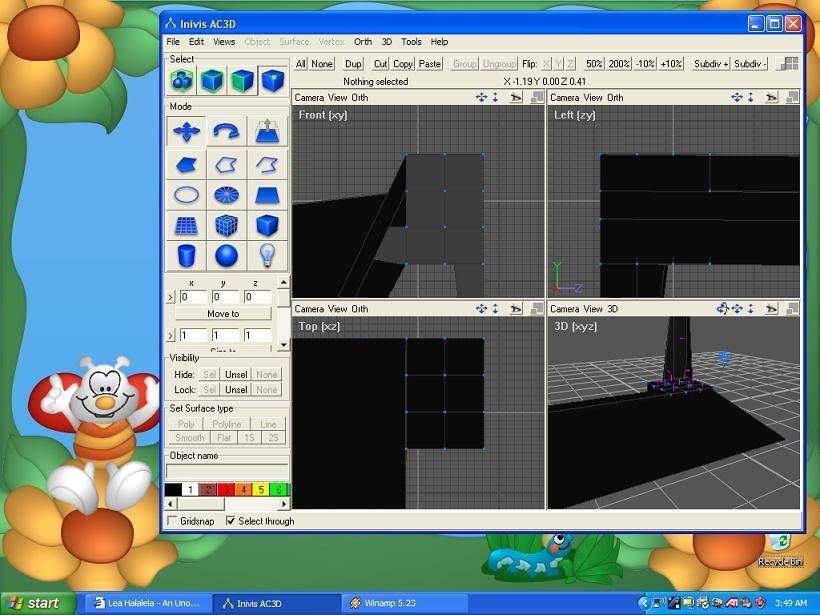Image resolution: width=820 pixels, height=615 pixels.
Task: Open the Edit menu
Action: (197, 42)
